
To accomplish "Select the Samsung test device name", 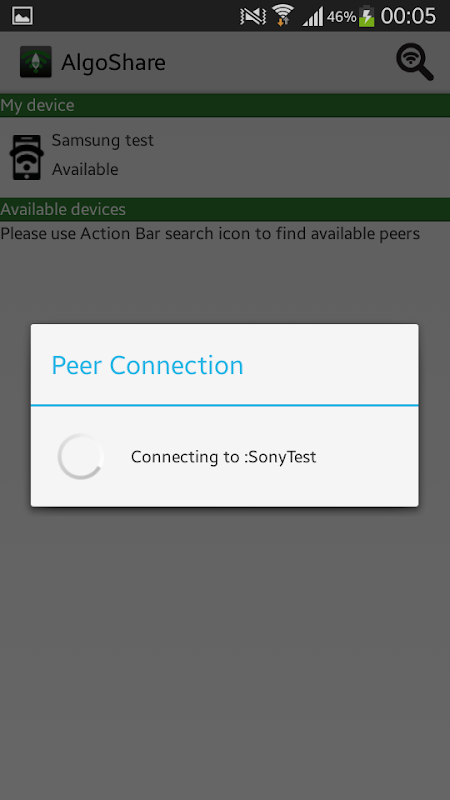I will point(103,140).
